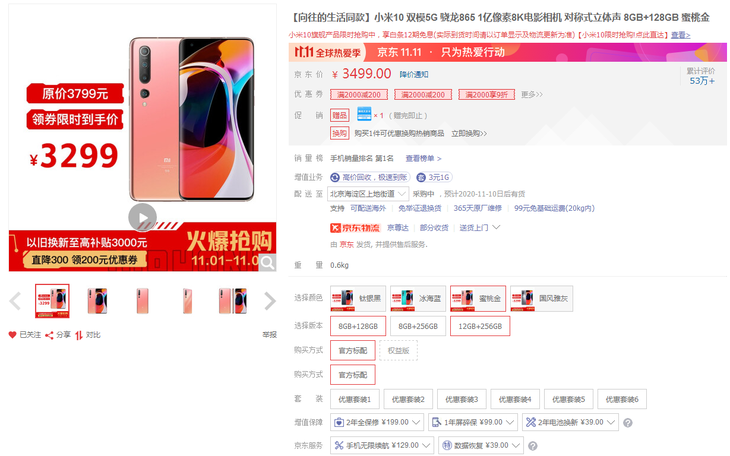
Task: Select the 冰海蓝 color option
Action: click(x=418, y=298)
